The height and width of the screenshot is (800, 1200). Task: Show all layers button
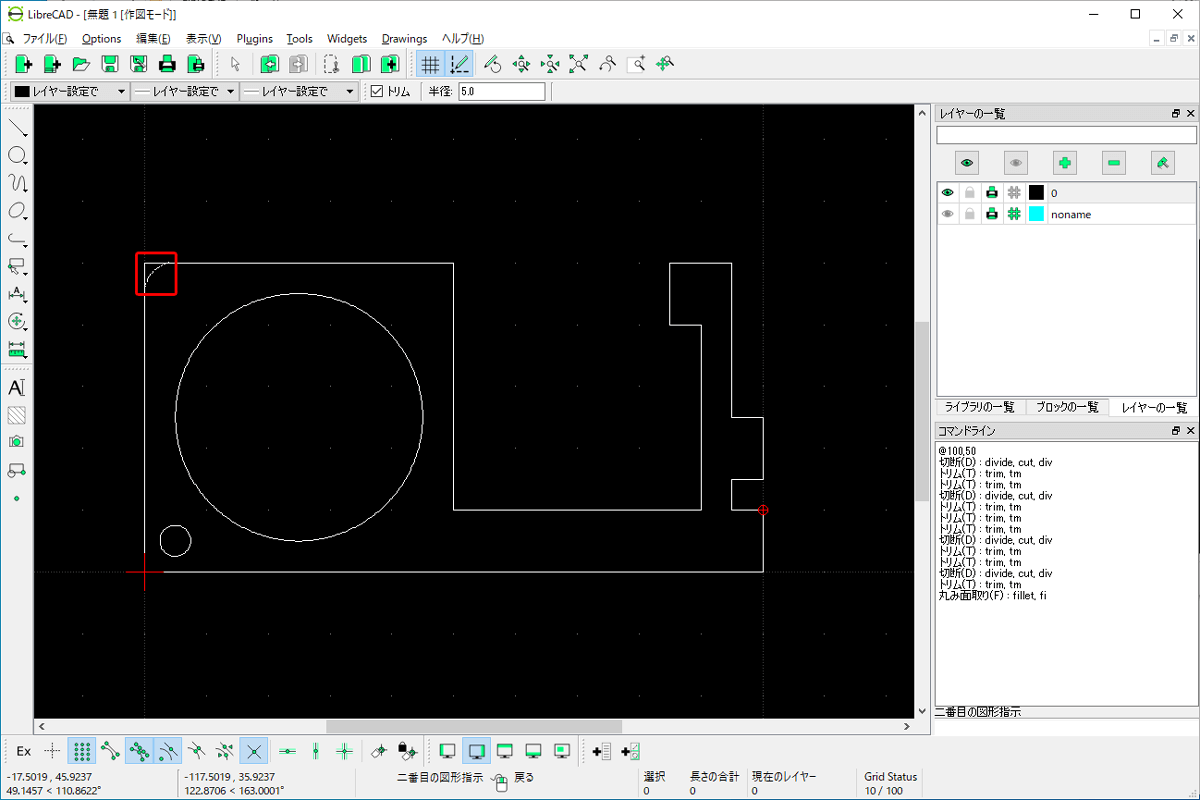tap(967, 163)
